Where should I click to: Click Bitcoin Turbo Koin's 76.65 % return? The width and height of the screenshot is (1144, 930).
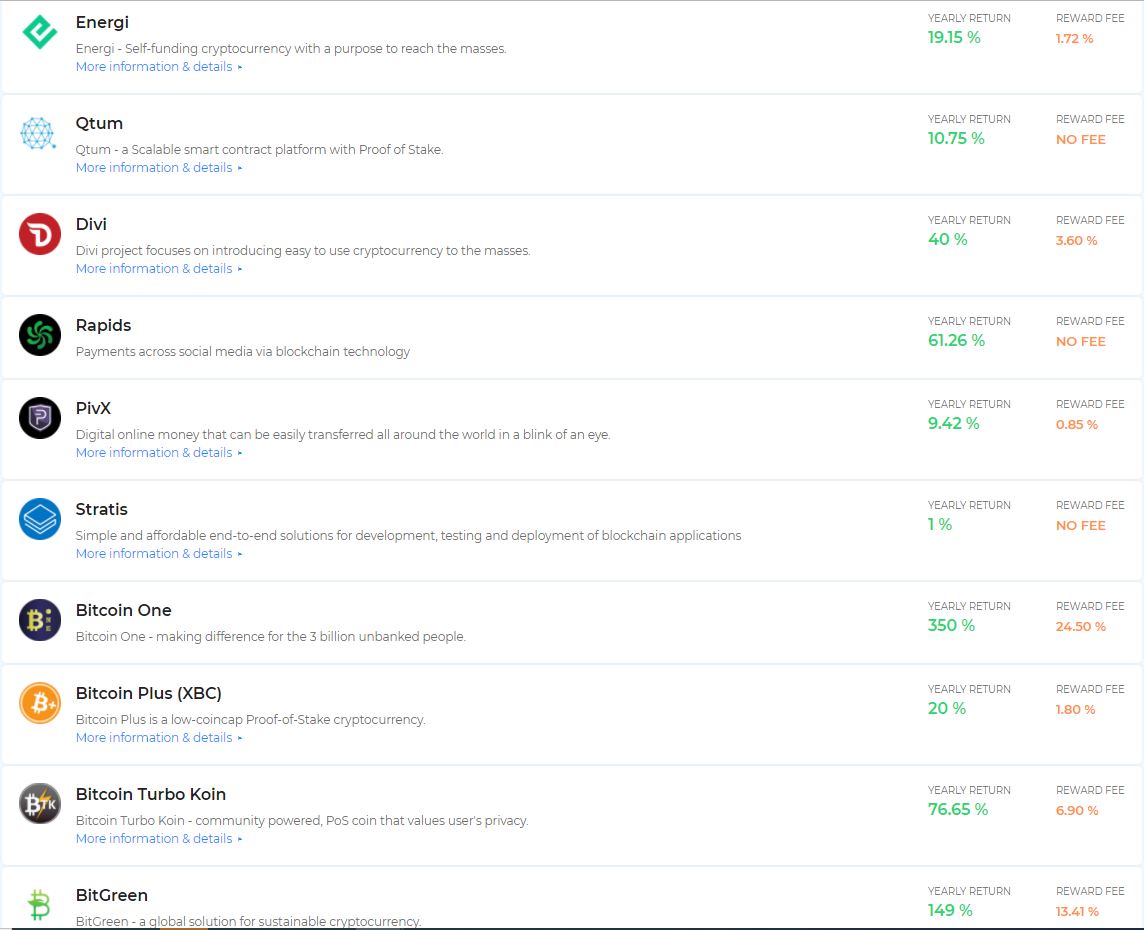tap(958, 809)
